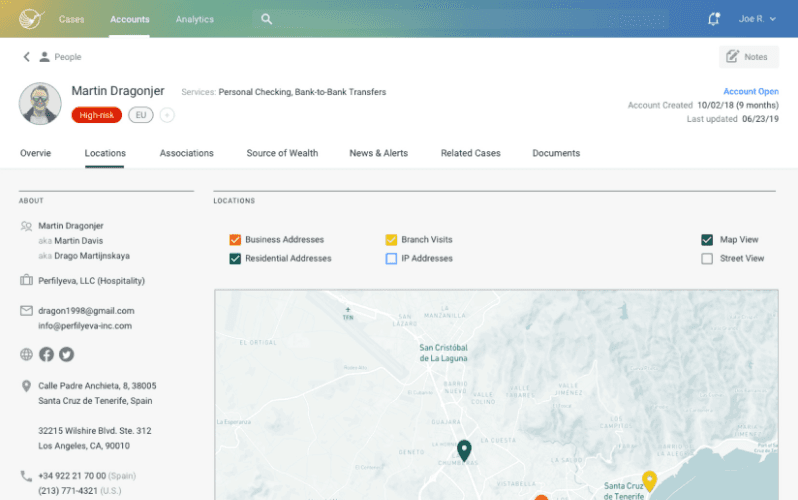798x500 pixels.
Task: Click the Calle Padre Anchieta address
Action: (x=97, y=393)
